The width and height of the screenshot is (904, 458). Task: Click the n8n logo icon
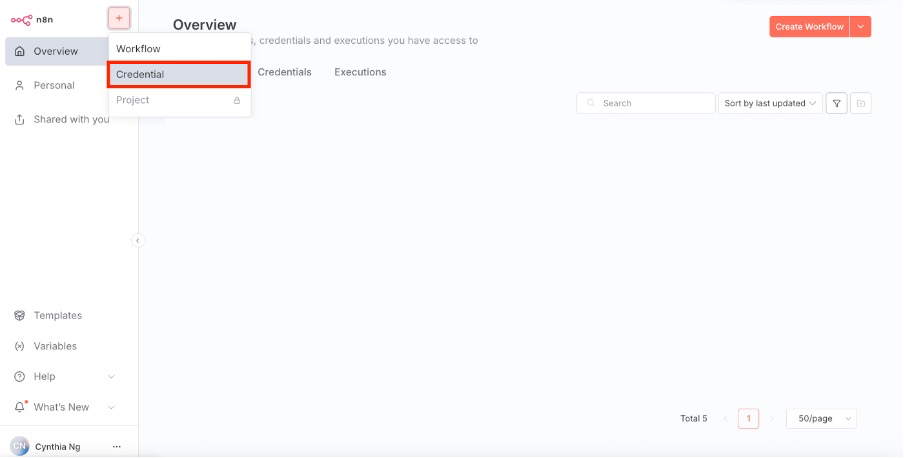[21, 19]
